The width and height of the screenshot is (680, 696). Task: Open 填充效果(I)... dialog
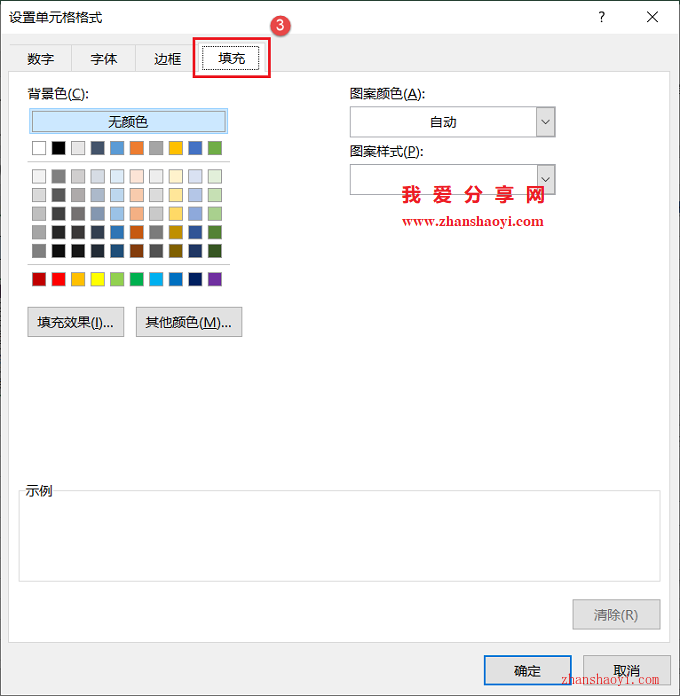(75, 322)
